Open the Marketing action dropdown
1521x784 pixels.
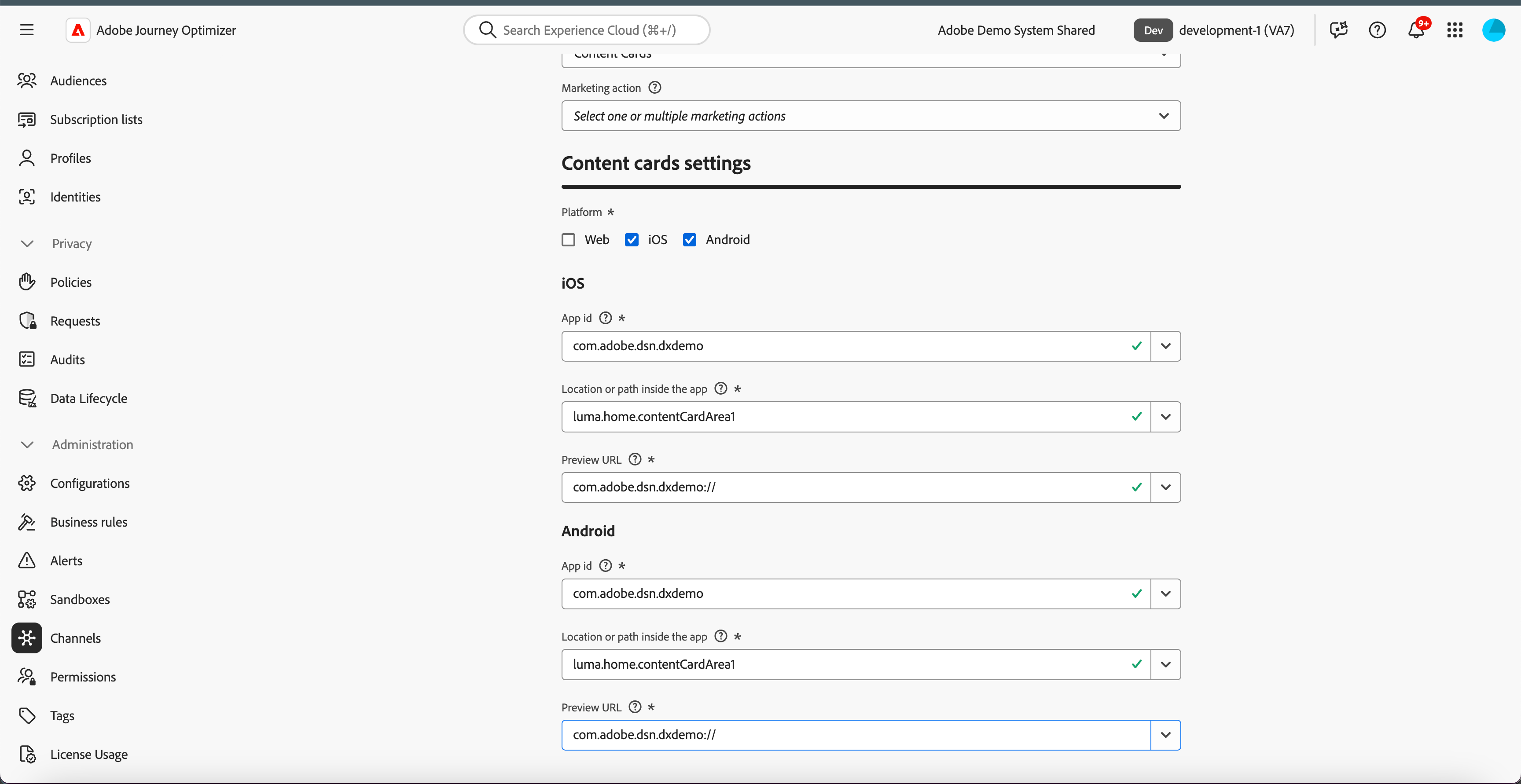click(871, 116)
